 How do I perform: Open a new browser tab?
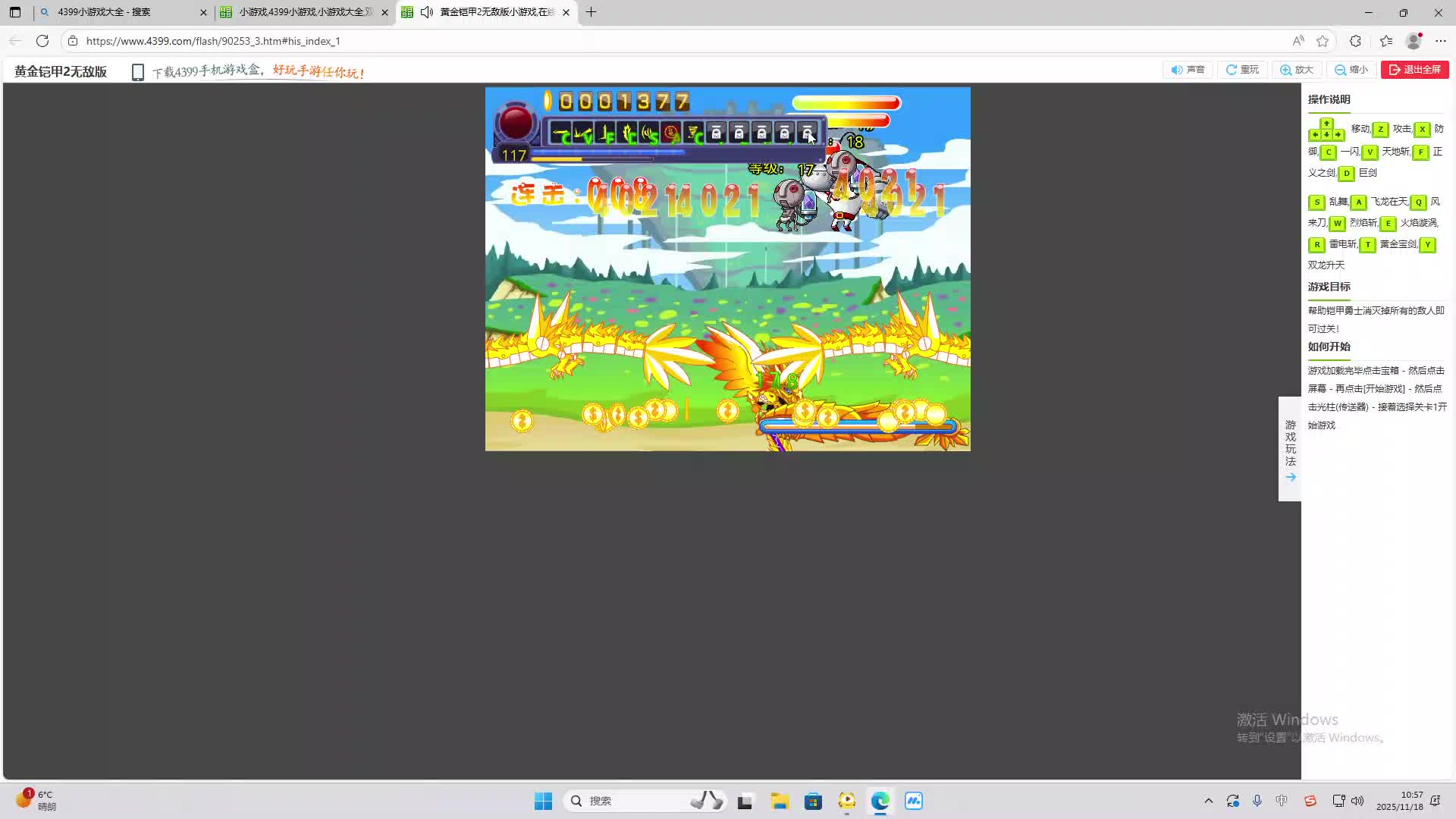point(591,12)
